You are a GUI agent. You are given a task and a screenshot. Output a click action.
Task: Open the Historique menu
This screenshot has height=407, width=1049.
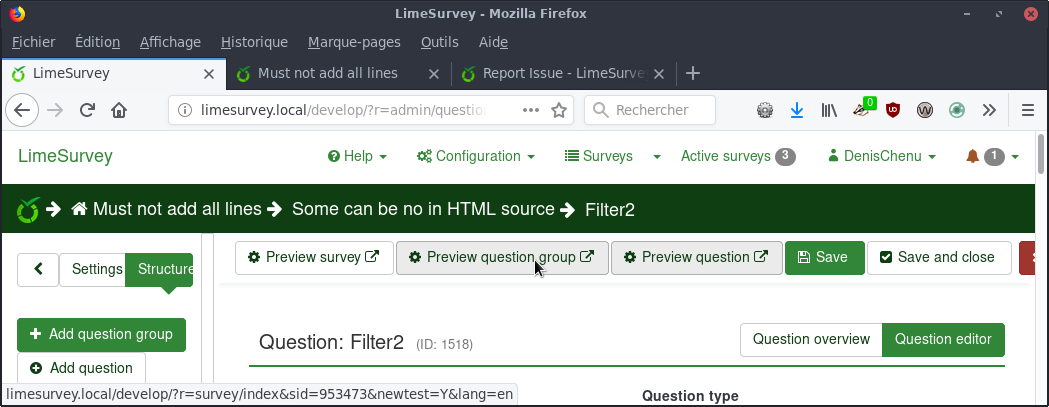(254, 42)
